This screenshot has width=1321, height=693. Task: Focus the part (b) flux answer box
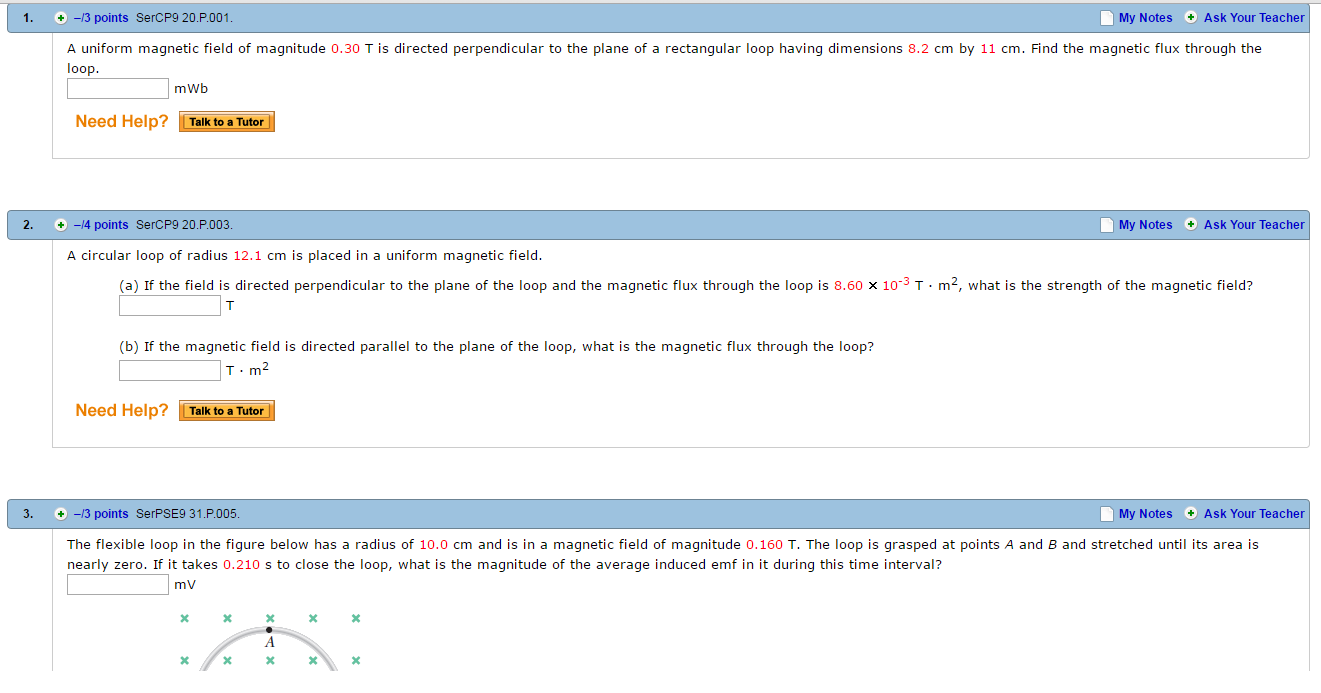coord(170,370)
